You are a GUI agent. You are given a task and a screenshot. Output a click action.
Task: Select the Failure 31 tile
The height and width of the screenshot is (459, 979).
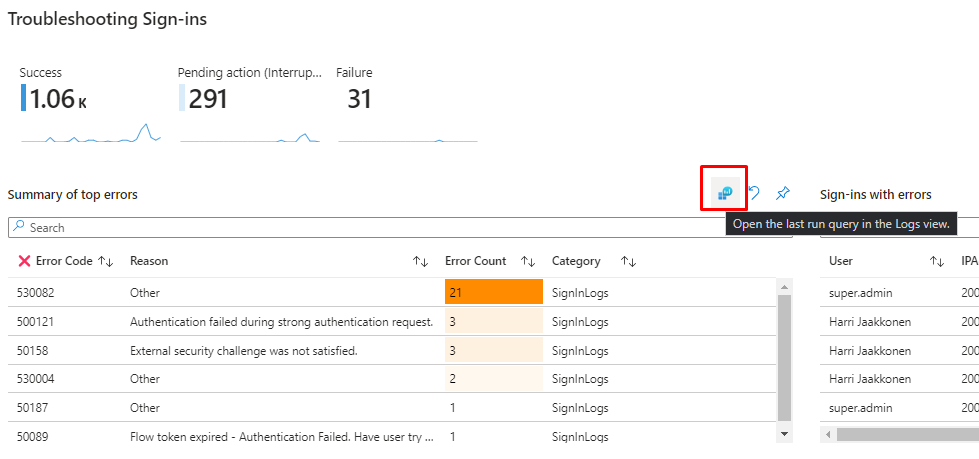[x=405, y=105]
